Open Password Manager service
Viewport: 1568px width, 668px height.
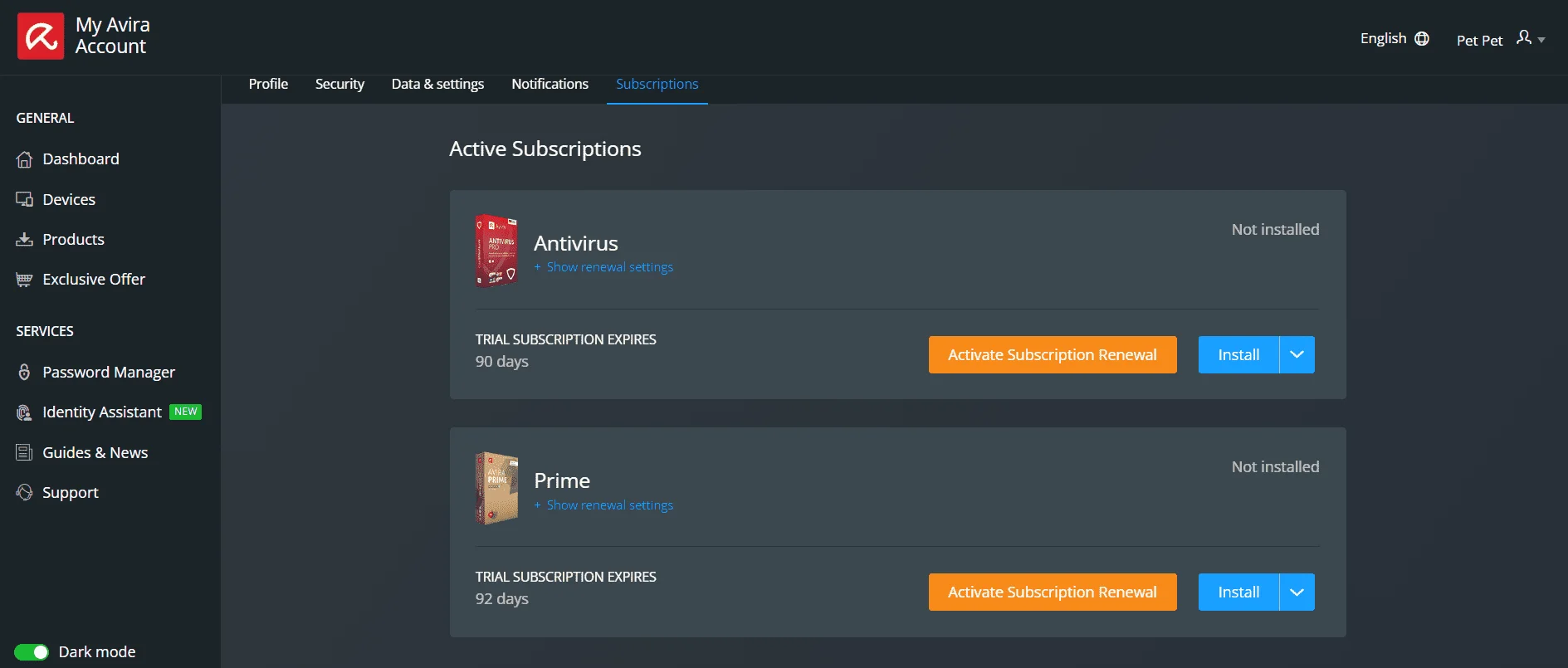point(109,372)
